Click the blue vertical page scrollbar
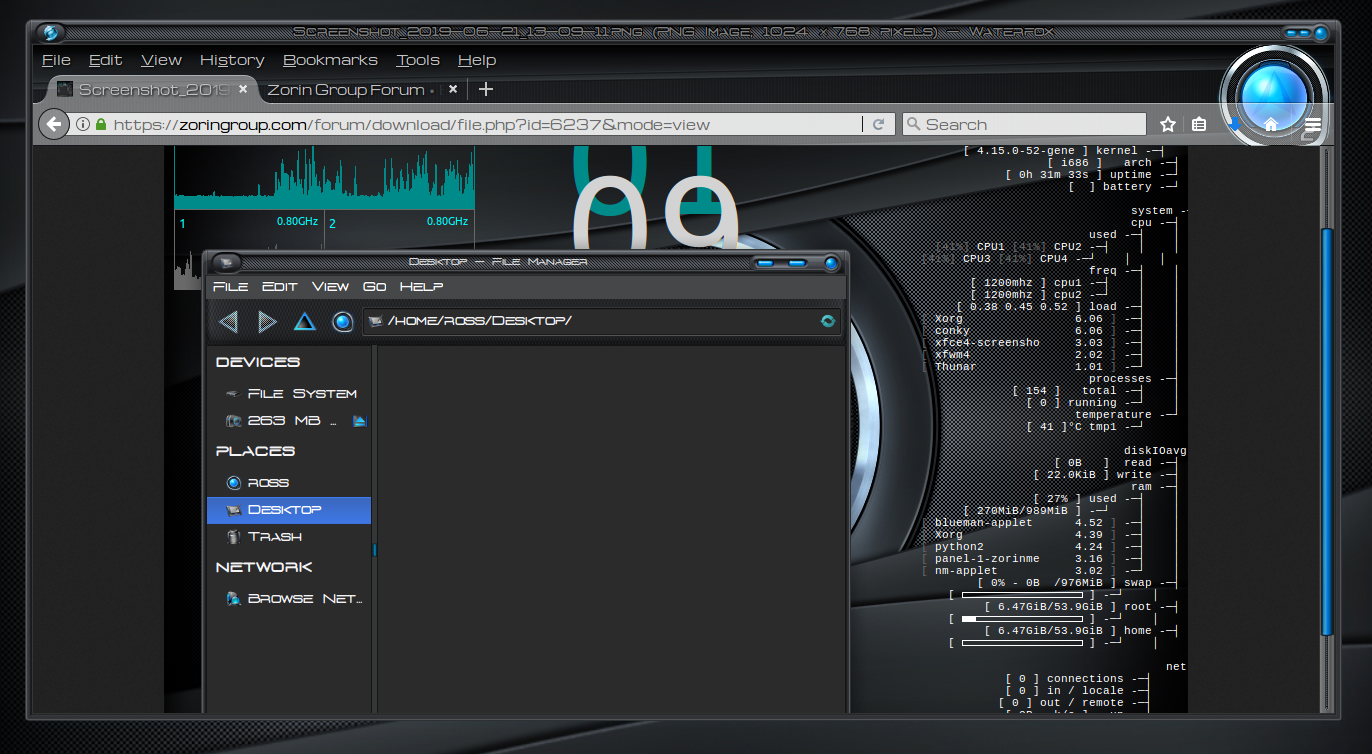The height and width of the screenshot is (754, 1372). (1327, 430)
